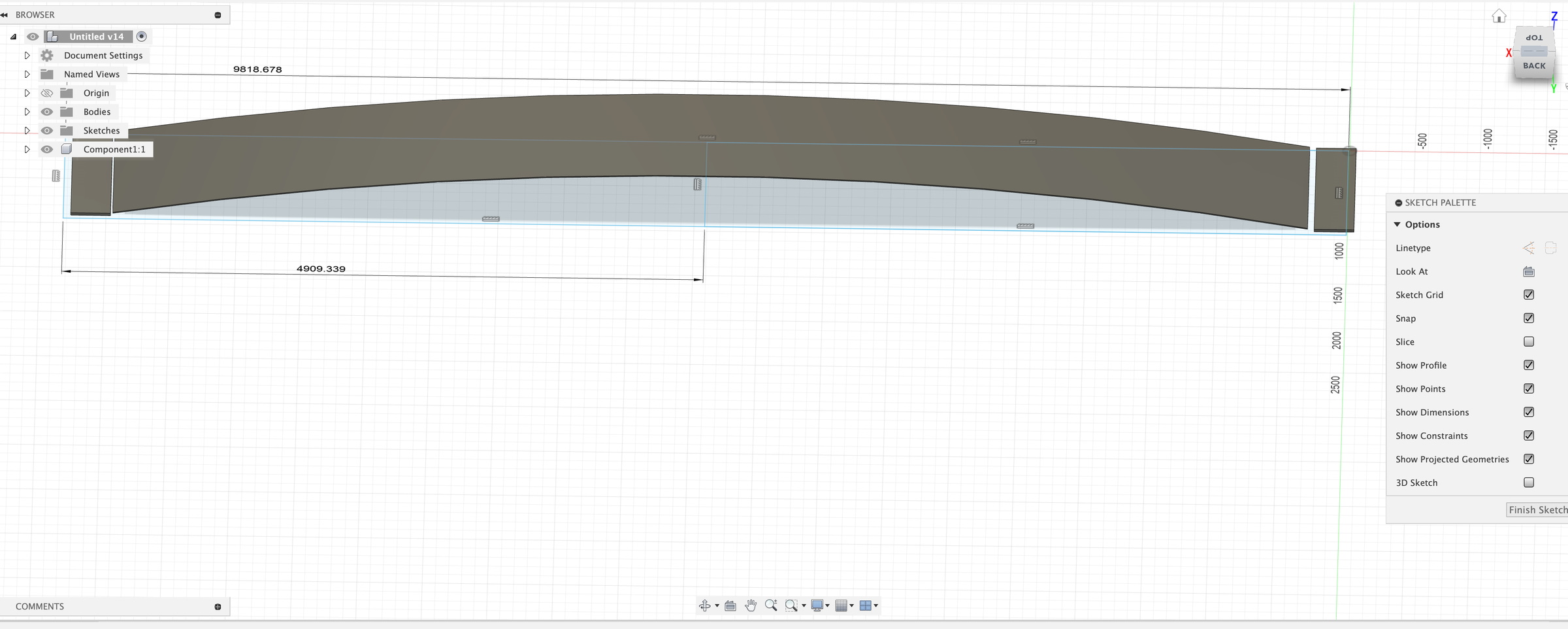The width and height of the screenshot is (1568, 629).
Task: Open the COMMENTS panel
Action: point(39,606)
